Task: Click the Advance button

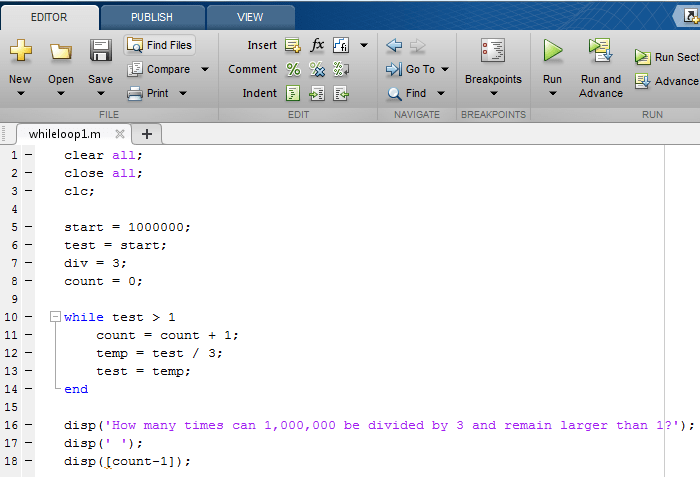Action: pyautogui.click(x=667, y=81)
